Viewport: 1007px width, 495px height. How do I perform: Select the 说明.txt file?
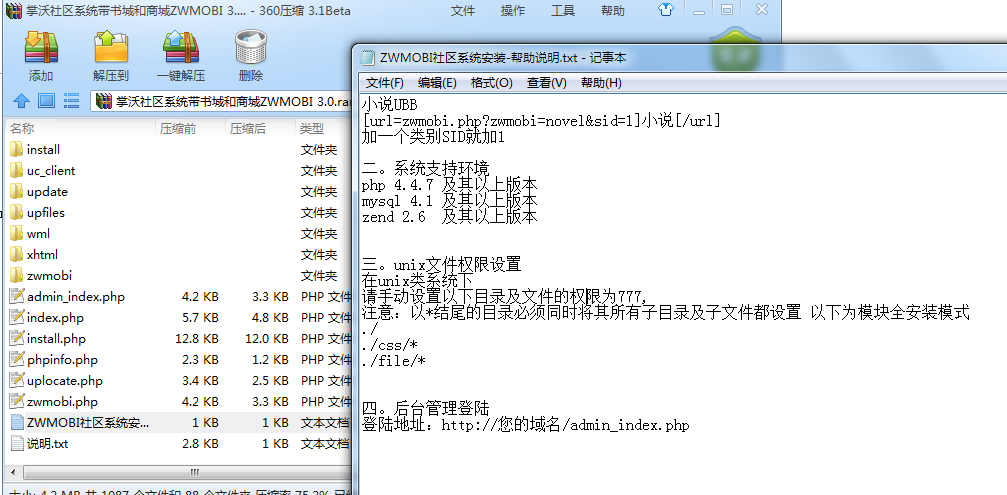coord(48,443)
